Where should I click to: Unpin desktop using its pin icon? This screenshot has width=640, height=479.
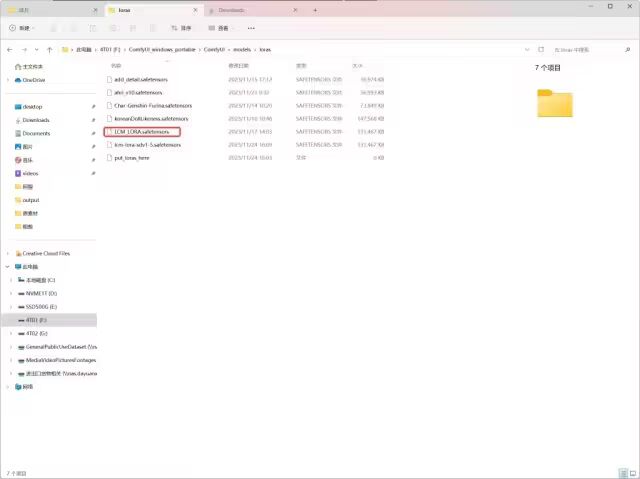pos(93,107)
